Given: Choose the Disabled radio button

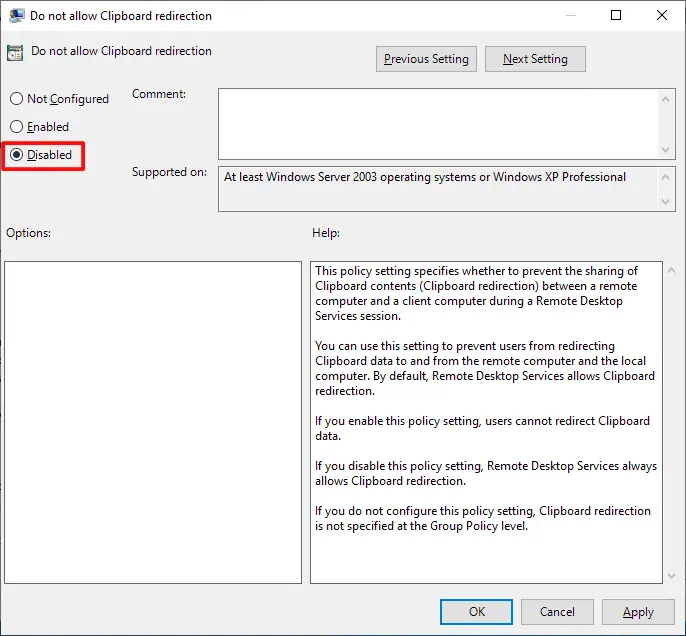Looking at the screenshot, I should [16, 155].
